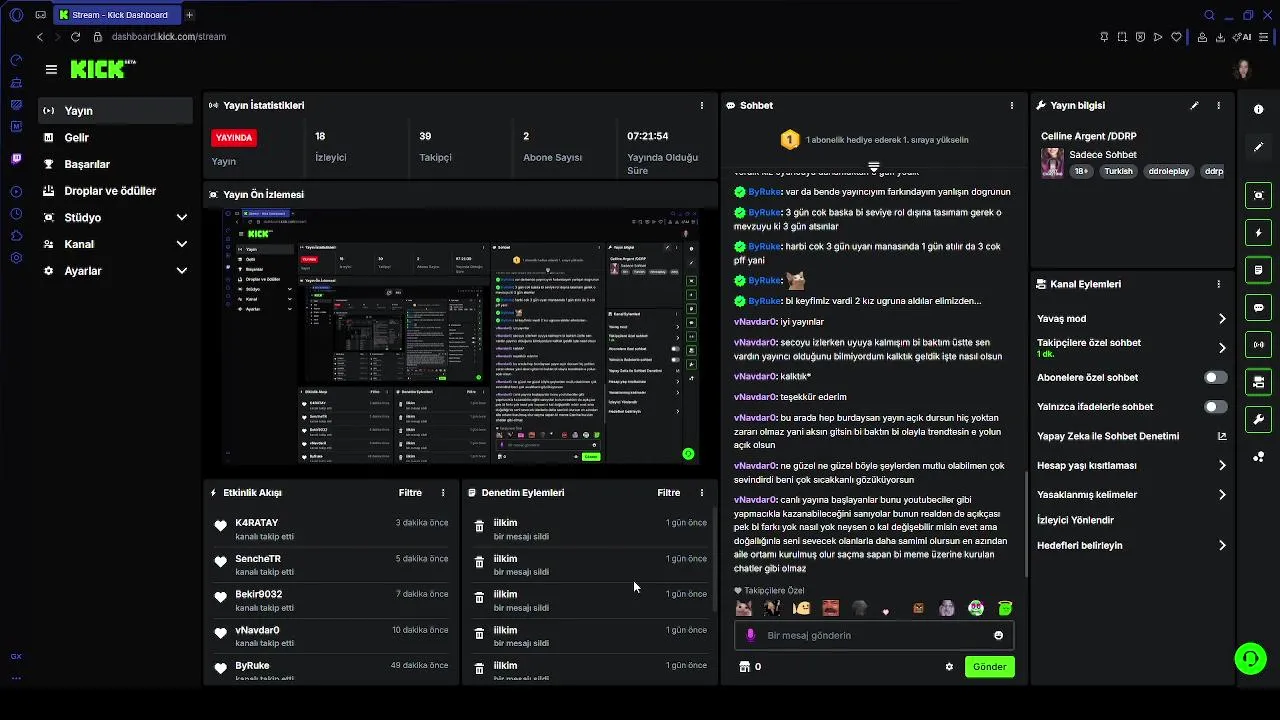Image resolution: width=1280 pixels, height=720 pixels.
Task: Click the stream preview thumbnail
Action: 460,336
